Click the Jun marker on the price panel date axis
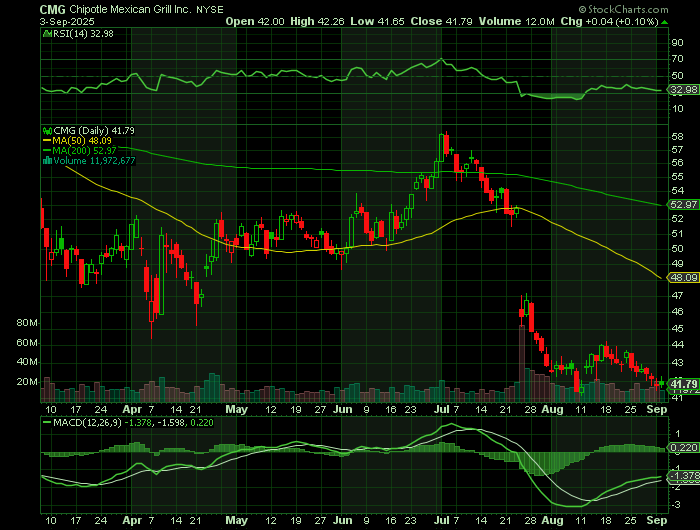Viewport: 700px width, 530px height. [x=343, y=409]
